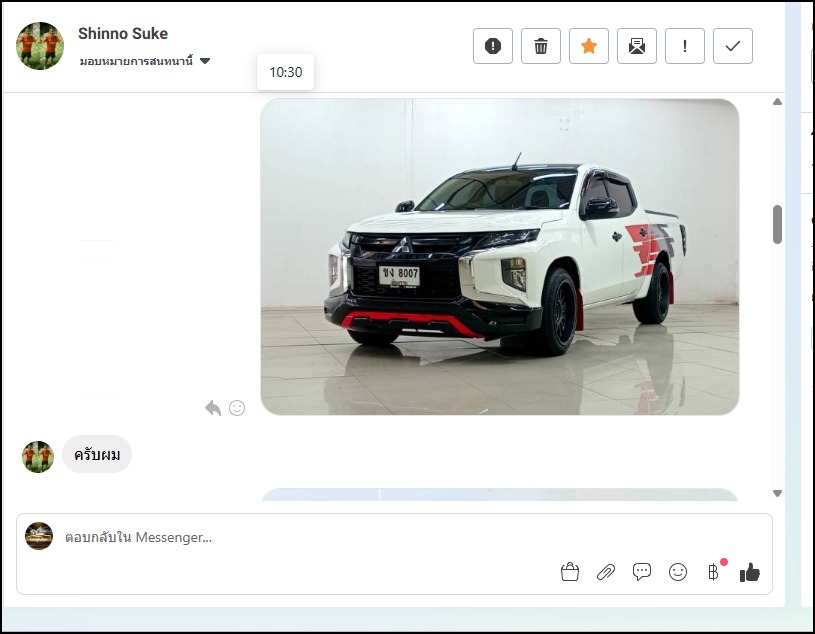Flag conversation with the exclamation priority icon
Viewport: 815px width, 634px height.
(x=685, y=46)
